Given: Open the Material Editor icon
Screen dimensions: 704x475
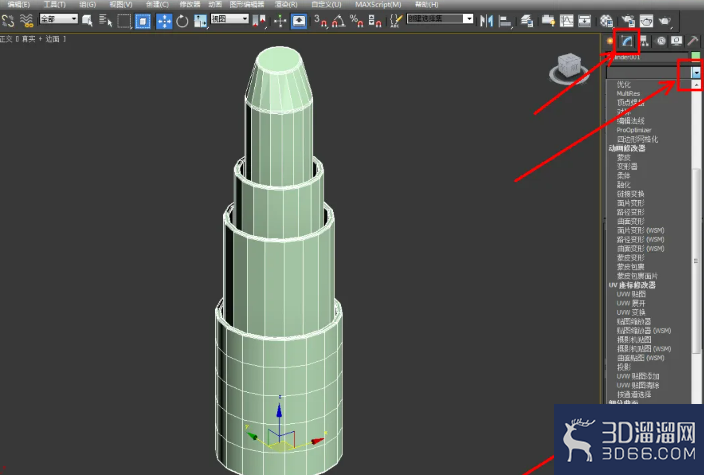Looking at the screenshot, I should coord(606,21).
